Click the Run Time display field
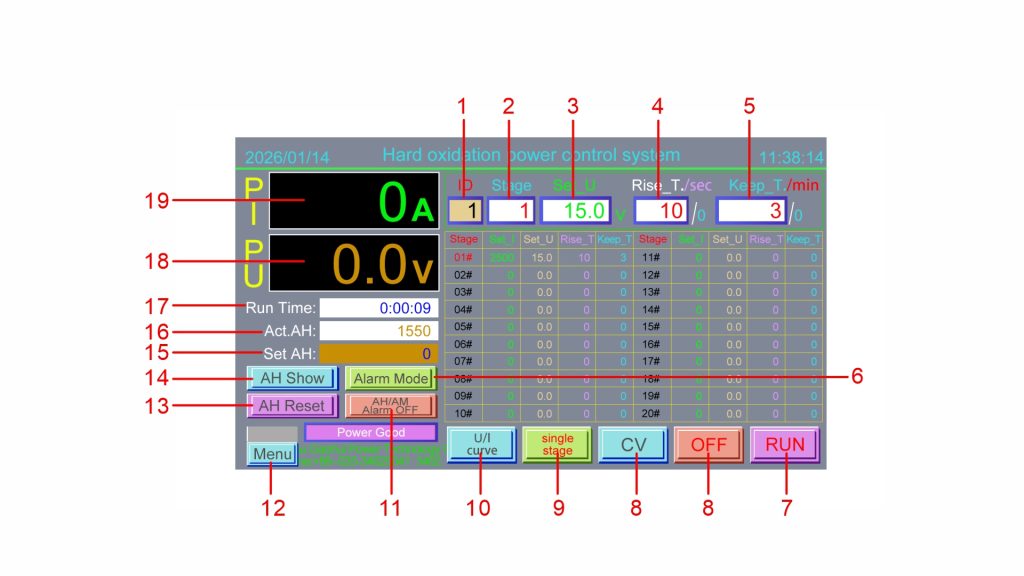 click(378, 308)
